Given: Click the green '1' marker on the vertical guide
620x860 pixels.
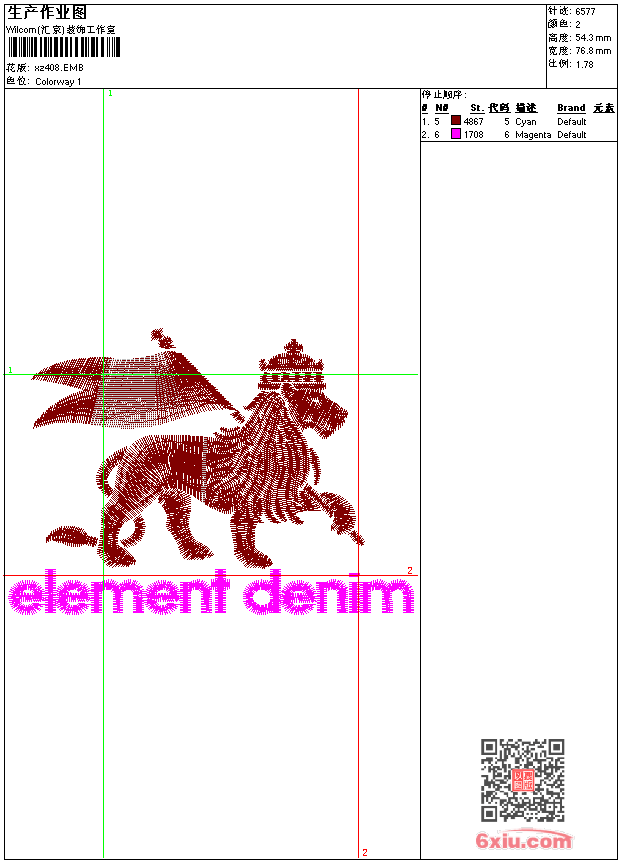Looking at the screenshot, I should (x=110, y=94).
